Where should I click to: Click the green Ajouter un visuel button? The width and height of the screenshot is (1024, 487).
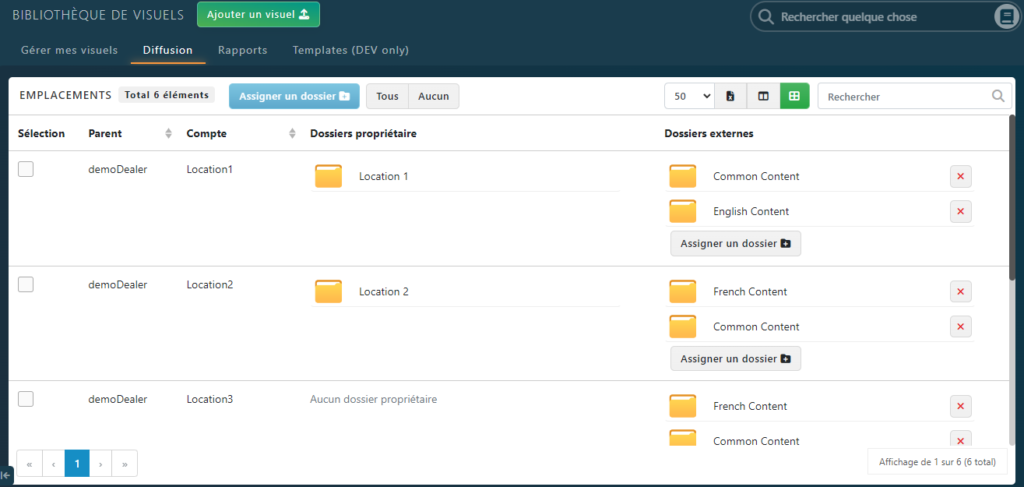pyautogui.click(x=258, y=15)
